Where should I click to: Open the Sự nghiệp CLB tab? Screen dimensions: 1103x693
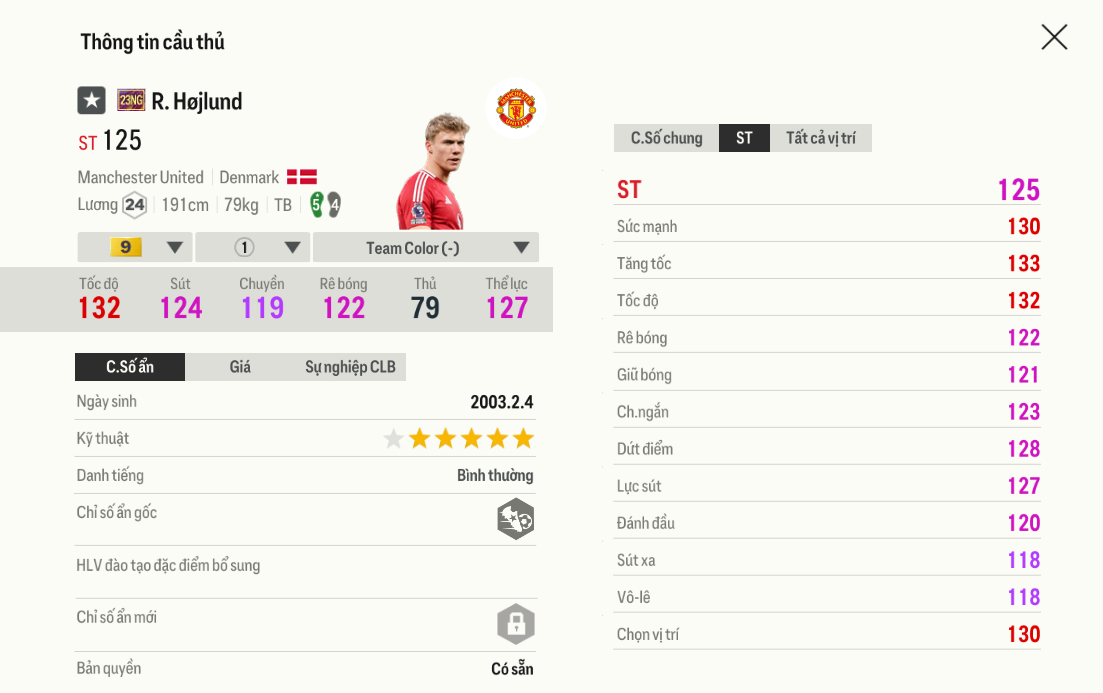click(x=350, y=367)
